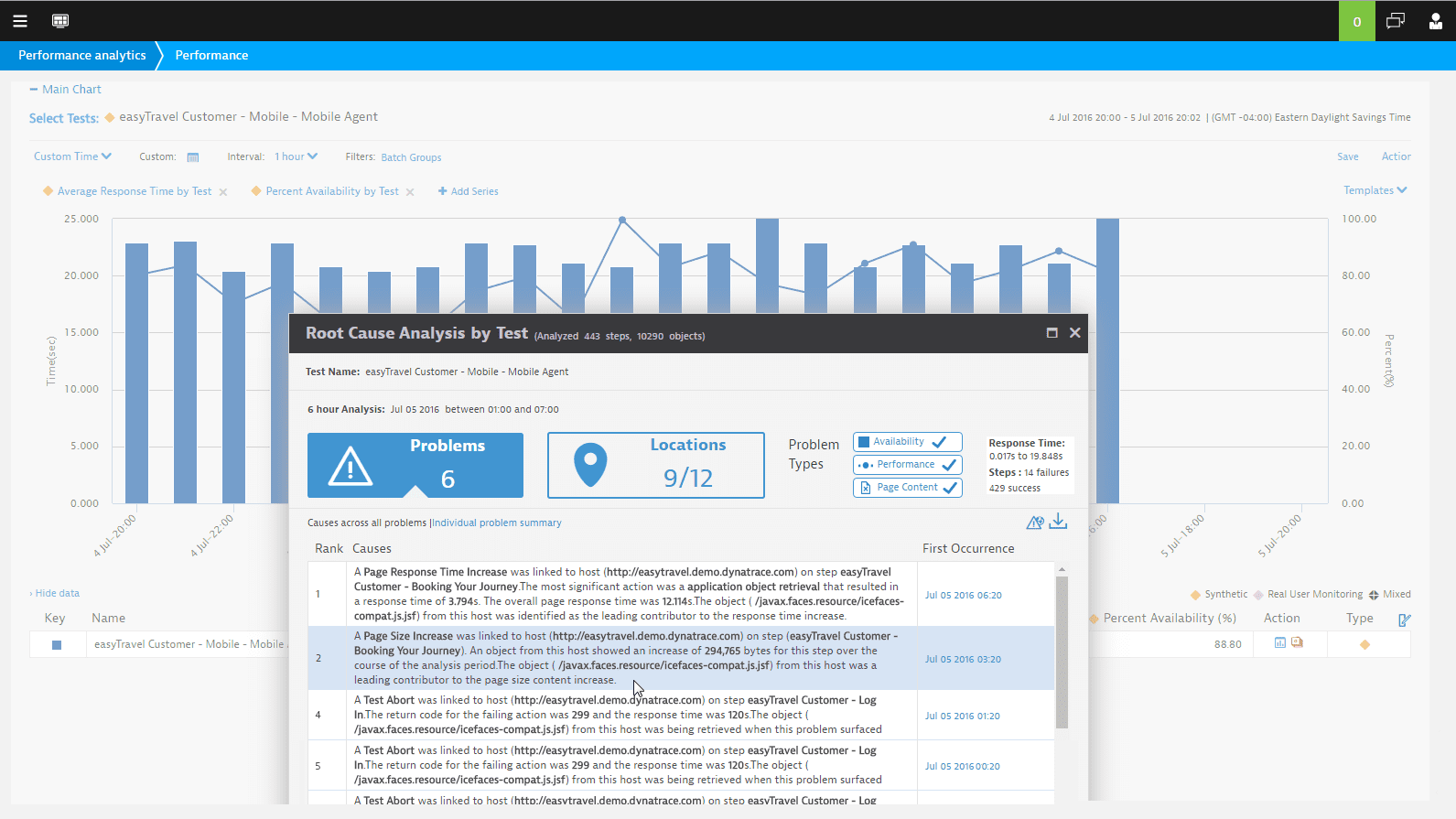Click the orange diamond Type icon in row
This screenshot has width=1456, height=819.
click(1364, 645)
